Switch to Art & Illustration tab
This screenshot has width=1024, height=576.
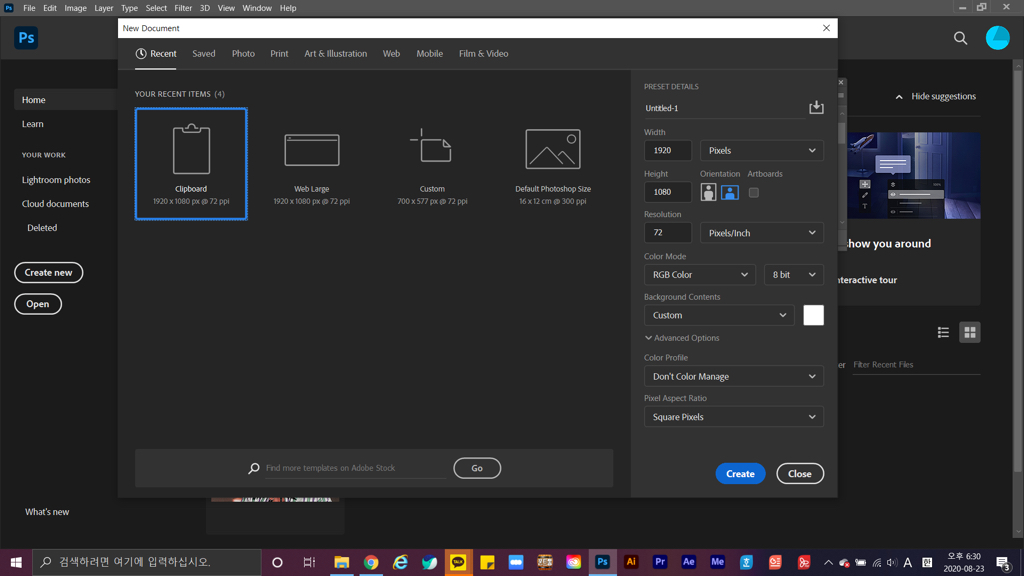point(336,54)
